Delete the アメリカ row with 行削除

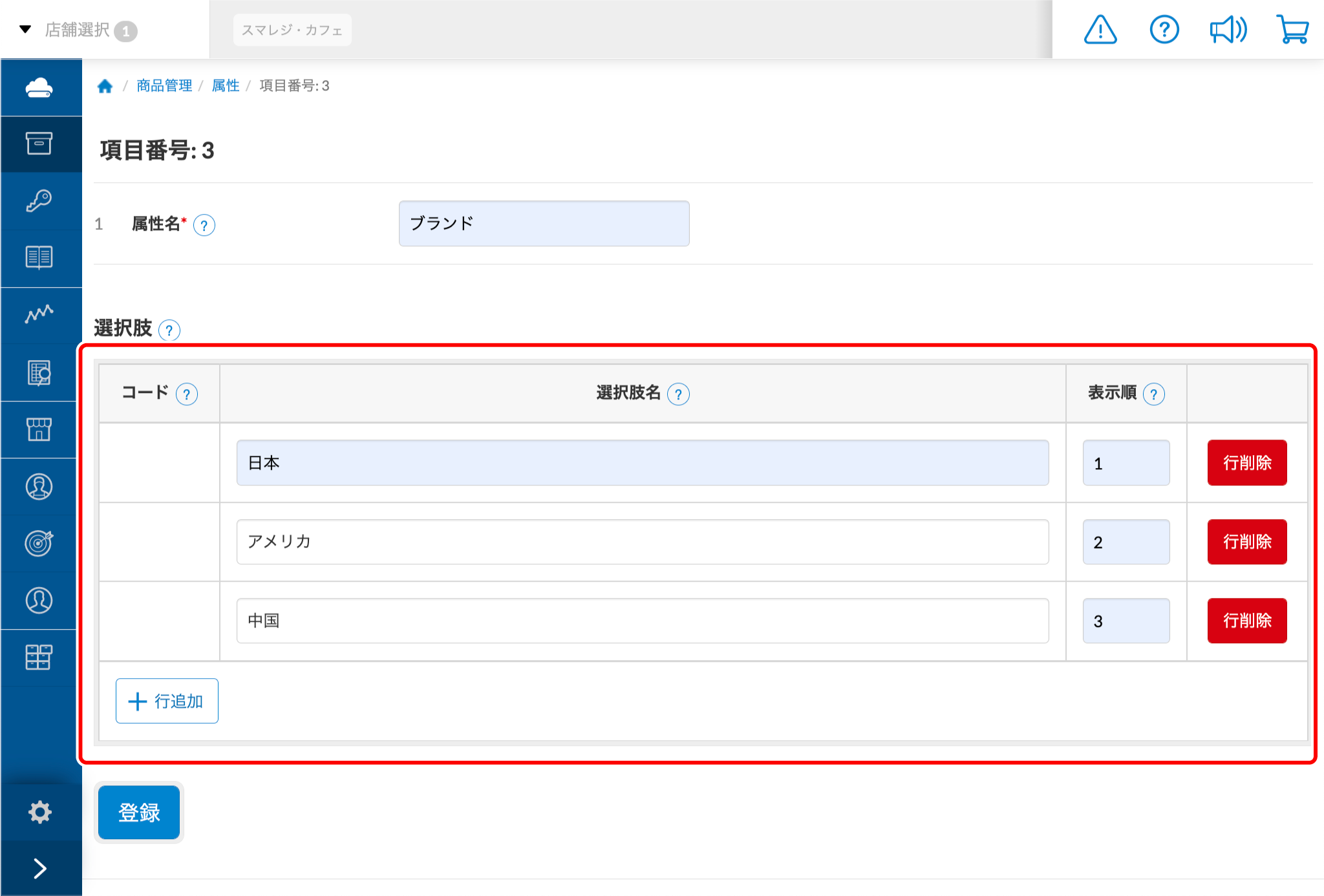[1246, 542]
